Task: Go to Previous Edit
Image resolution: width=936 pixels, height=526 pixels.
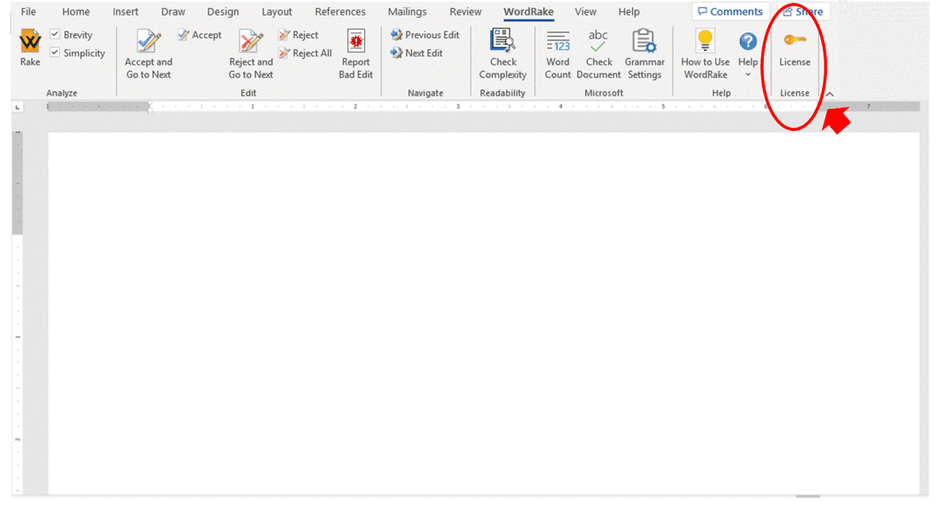Action: click(425, 35)
